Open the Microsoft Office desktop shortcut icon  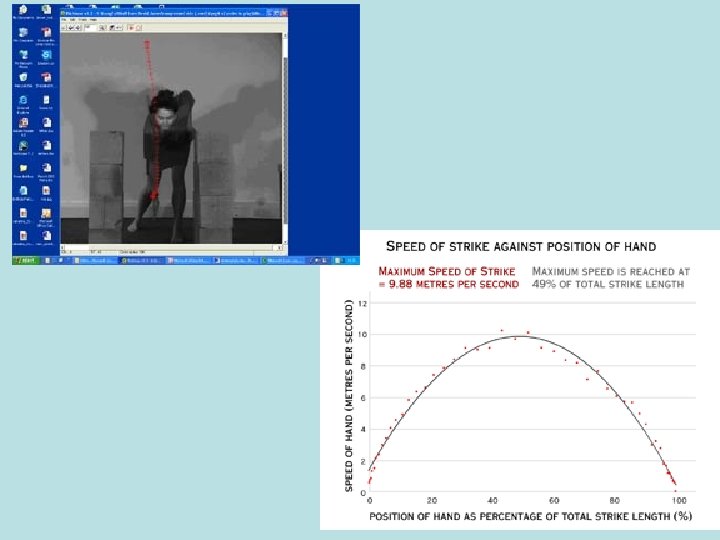click(46, 215)
